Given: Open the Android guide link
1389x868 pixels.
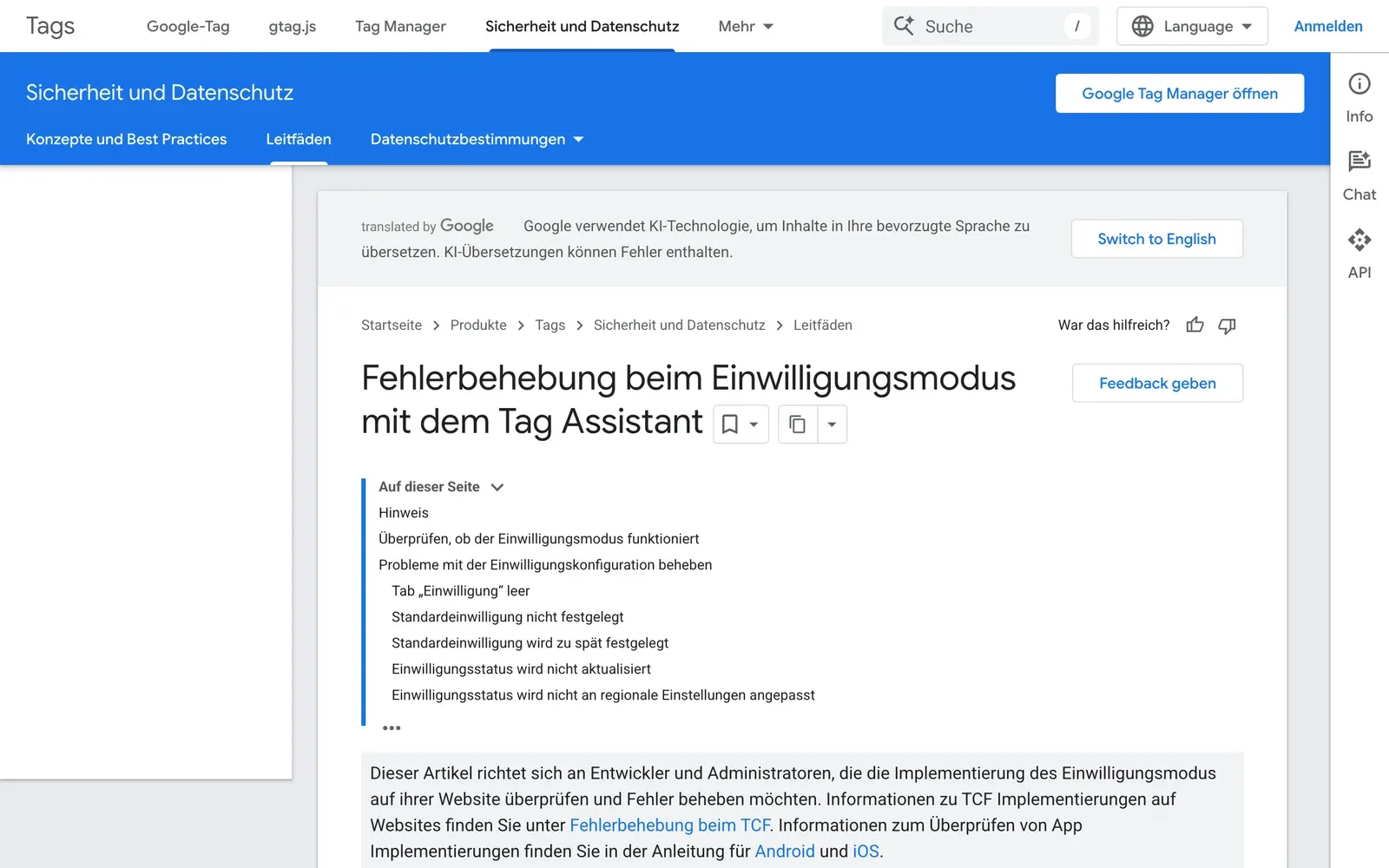Looking at the screenshot, I should tap(785, 852).
